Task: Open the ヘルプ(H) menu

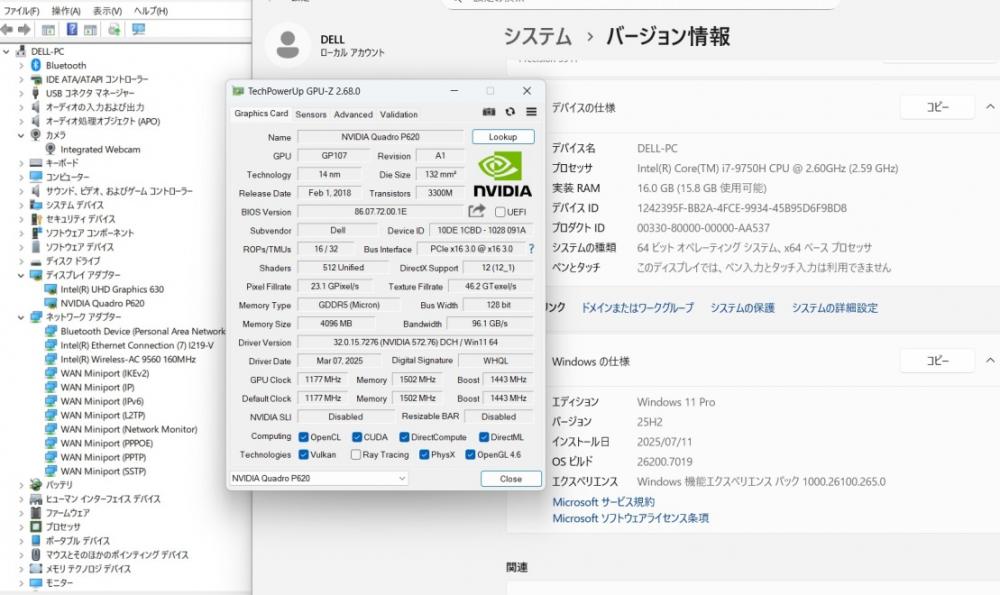Action: pyautogui.click(x=151, y=11)
